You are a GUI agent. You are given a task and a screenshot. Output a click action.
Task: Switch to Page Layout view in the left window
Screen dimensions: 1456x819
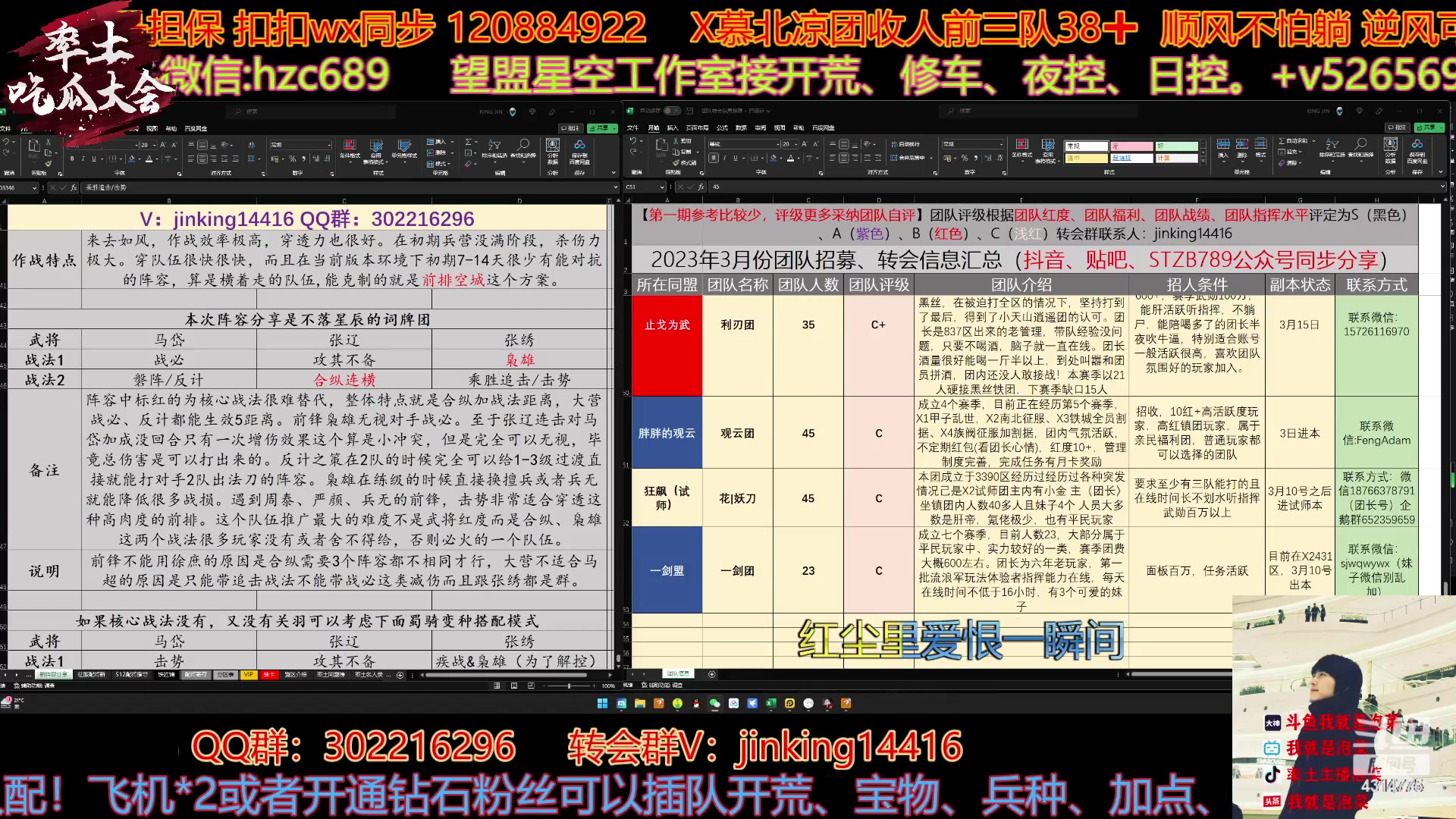pos(514,686)
